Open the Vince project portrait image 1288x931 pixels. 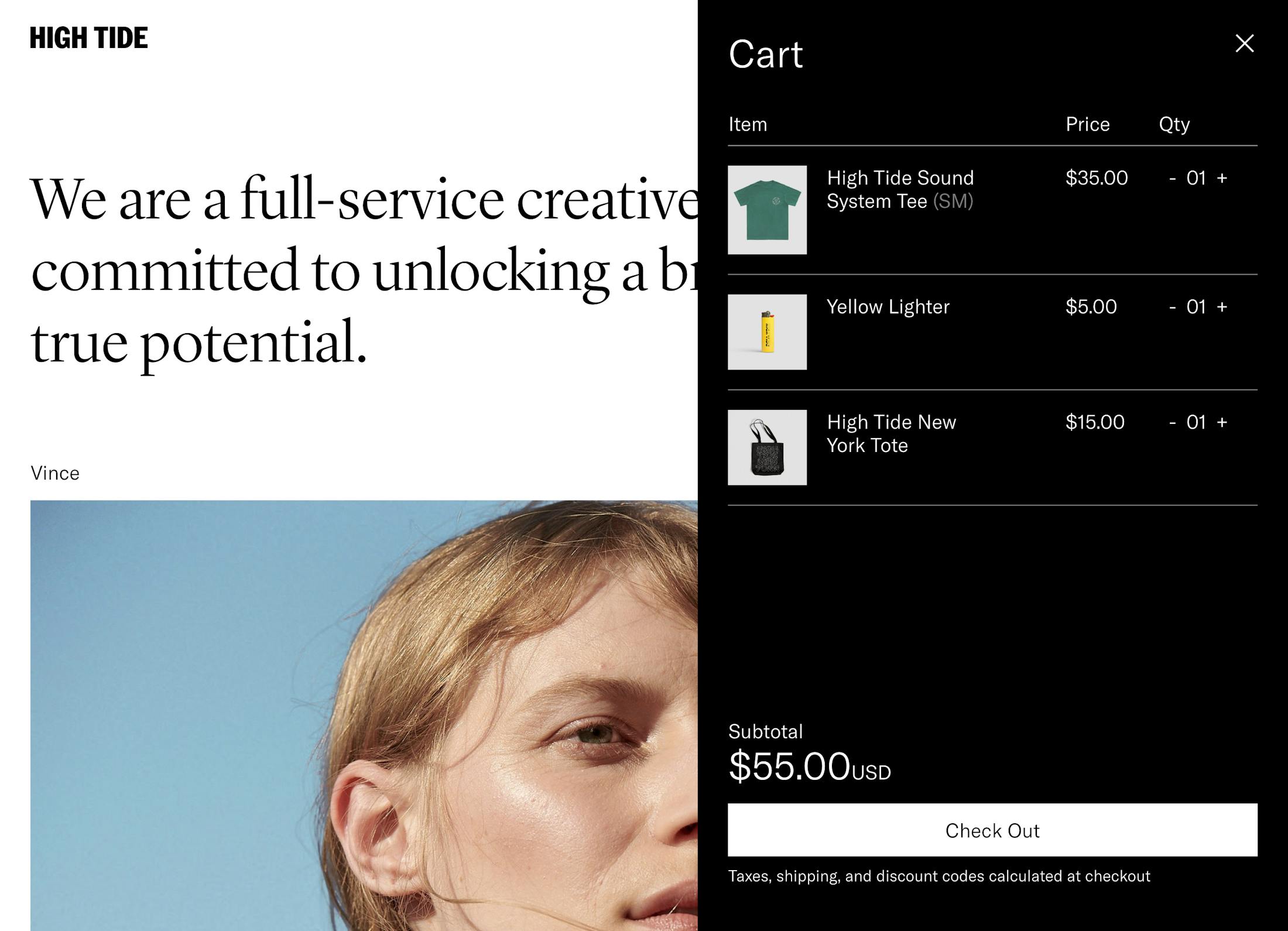[x=364, y=716]
